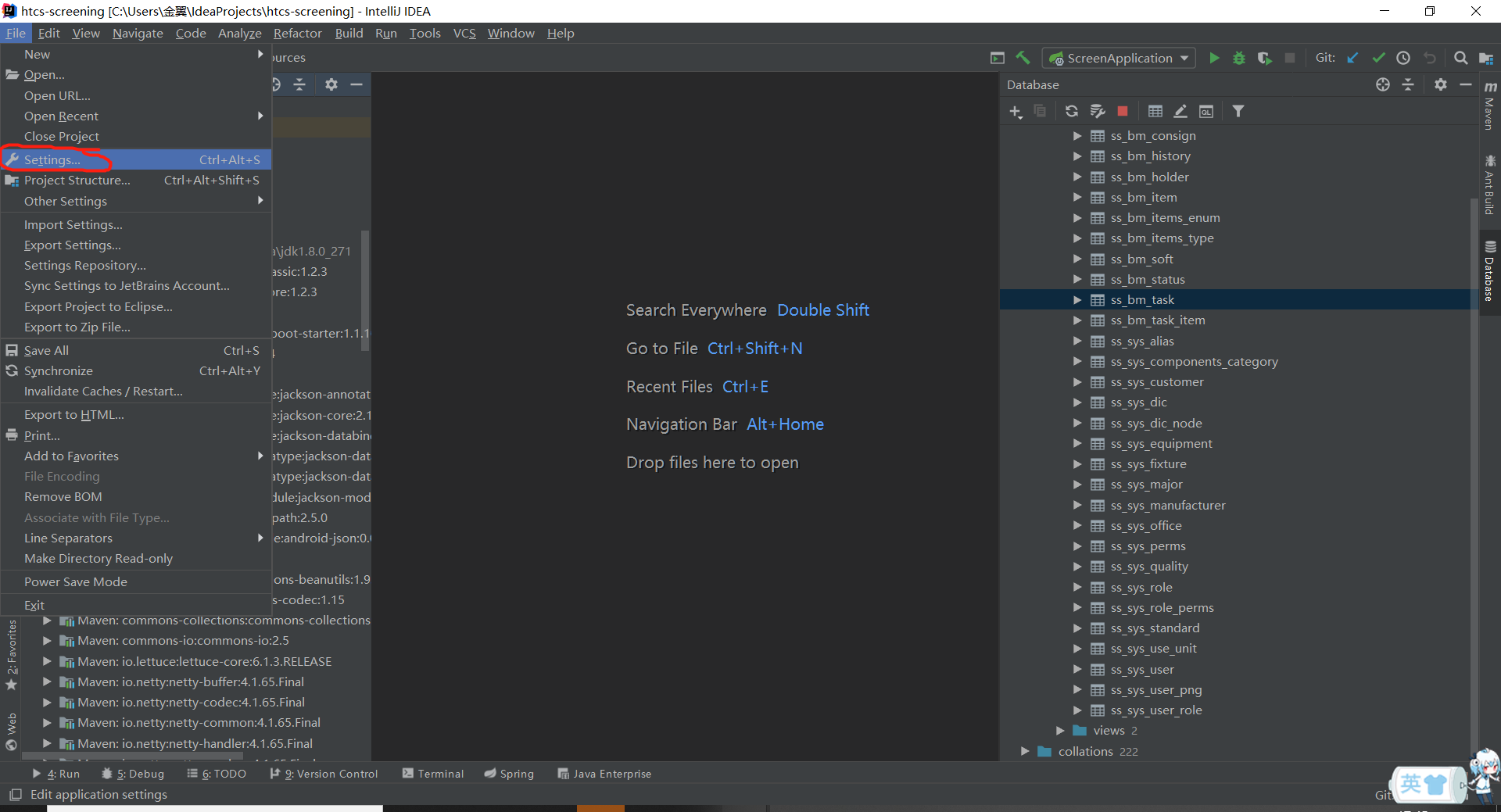This screenshot has width=1501, height=812.
Task: Commit changes using Git green checkmark
Action: click(x=1378, y=58)
